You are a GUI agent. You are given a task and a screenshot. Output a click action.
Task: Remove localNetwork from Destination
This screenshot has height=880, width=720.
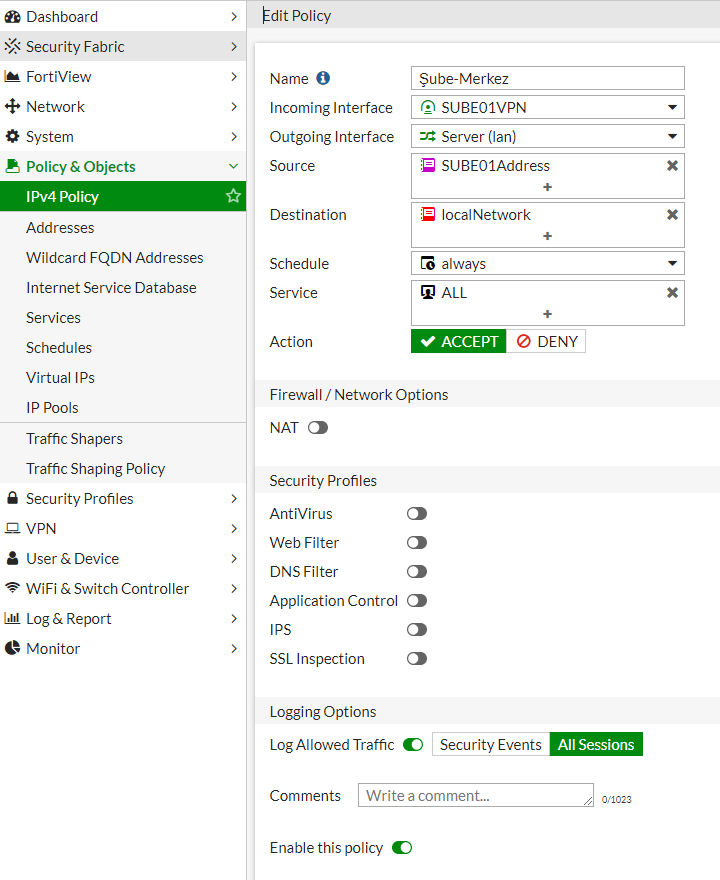(x=672, y=214)
